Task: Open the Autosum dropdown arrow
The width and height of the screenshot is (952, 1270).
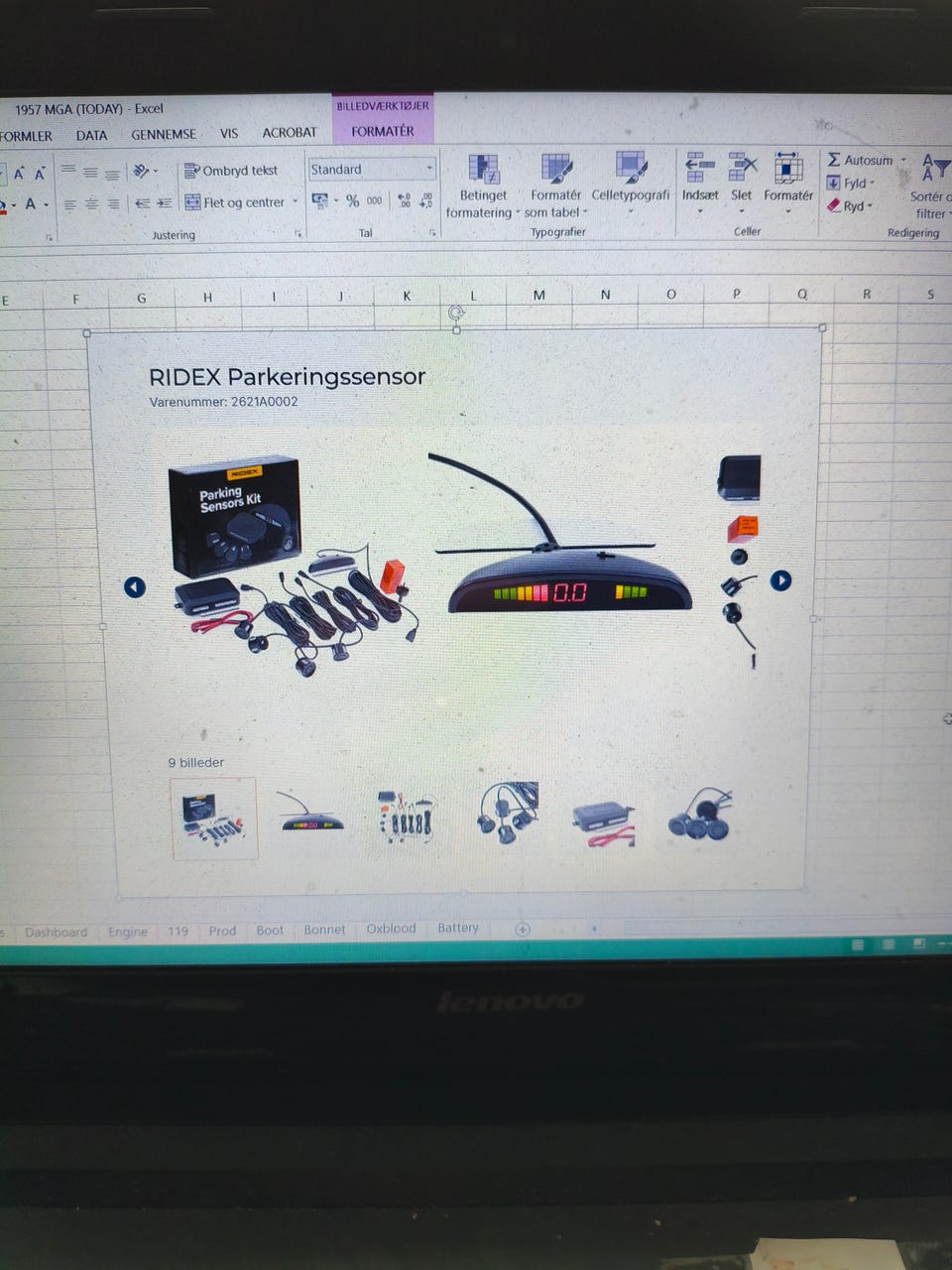Action: (x=903, y=160)
